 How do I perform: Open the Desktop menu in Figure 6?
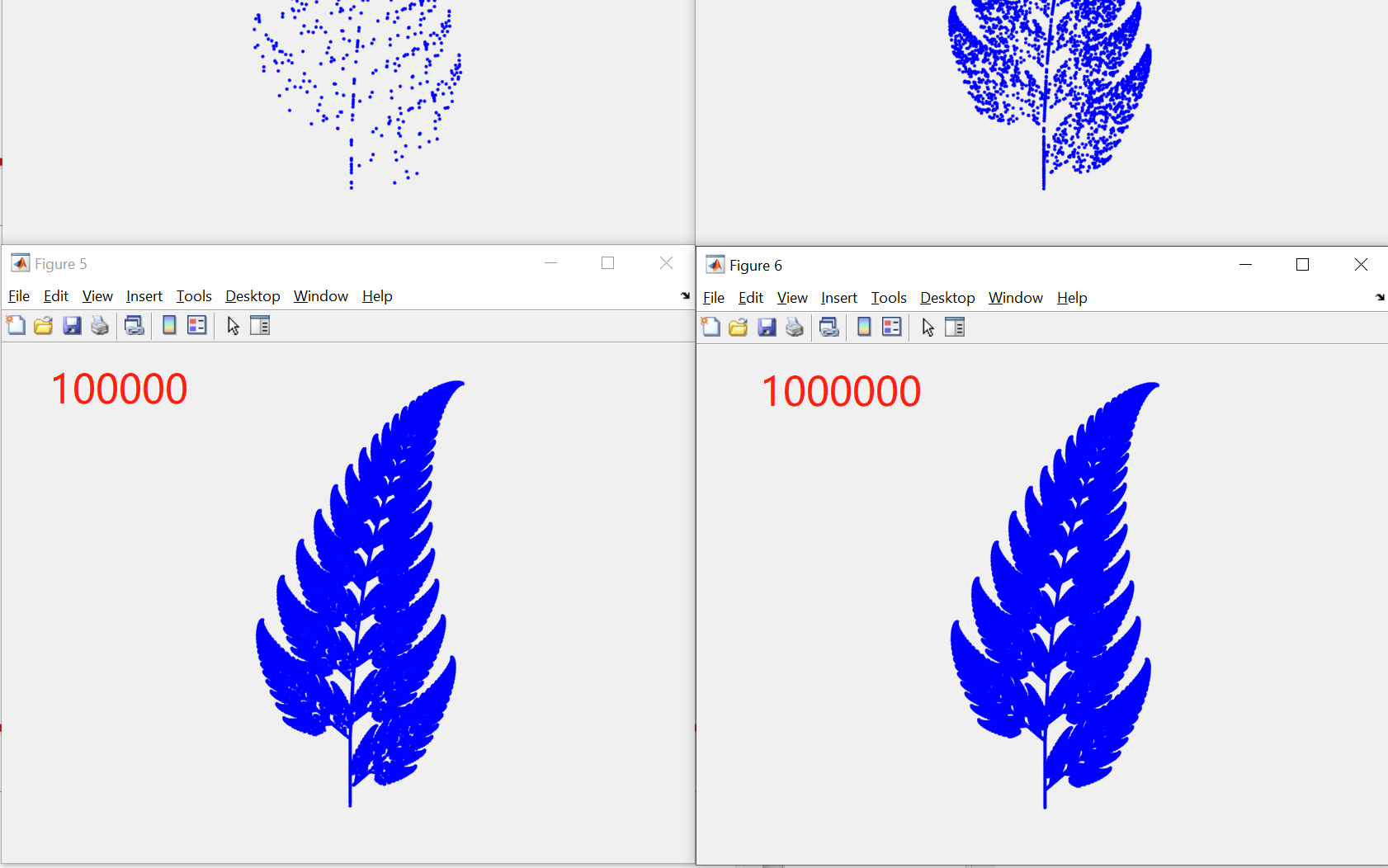coord(947,298)
